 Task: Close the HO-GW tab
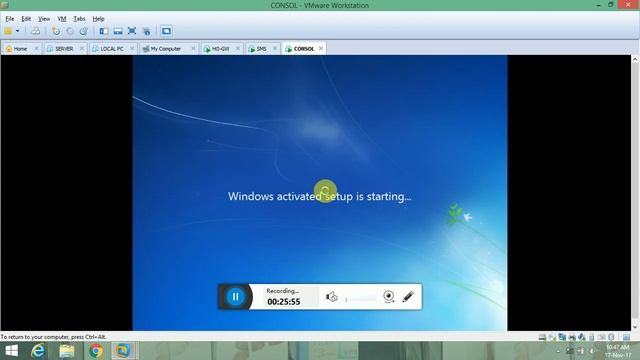tap(238, 49)
